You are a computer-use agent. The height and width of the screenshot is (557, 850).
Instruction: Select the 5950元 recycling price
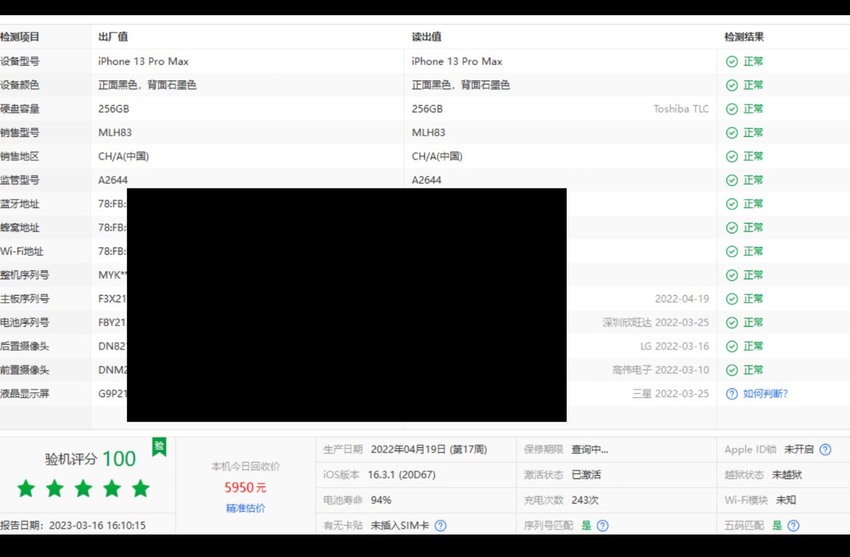point(246,488)
